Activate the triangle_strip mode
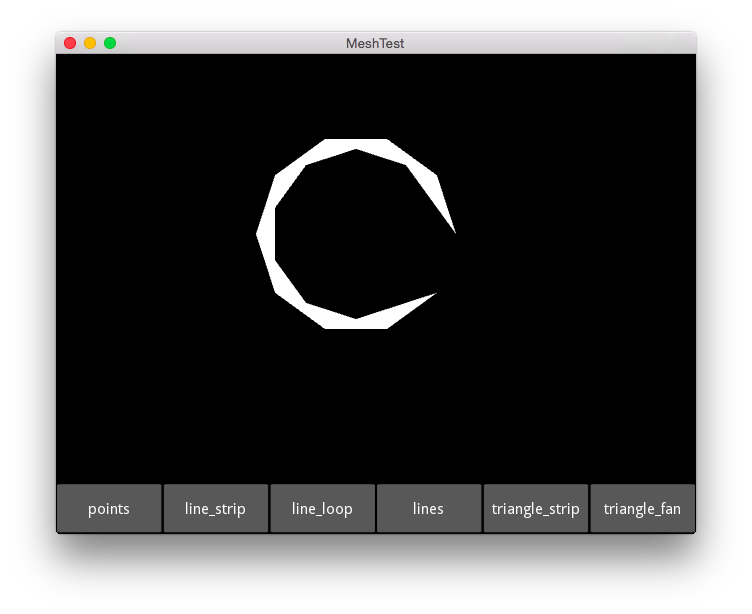This screenshot has width=752, height=614. tap(535, 508)
